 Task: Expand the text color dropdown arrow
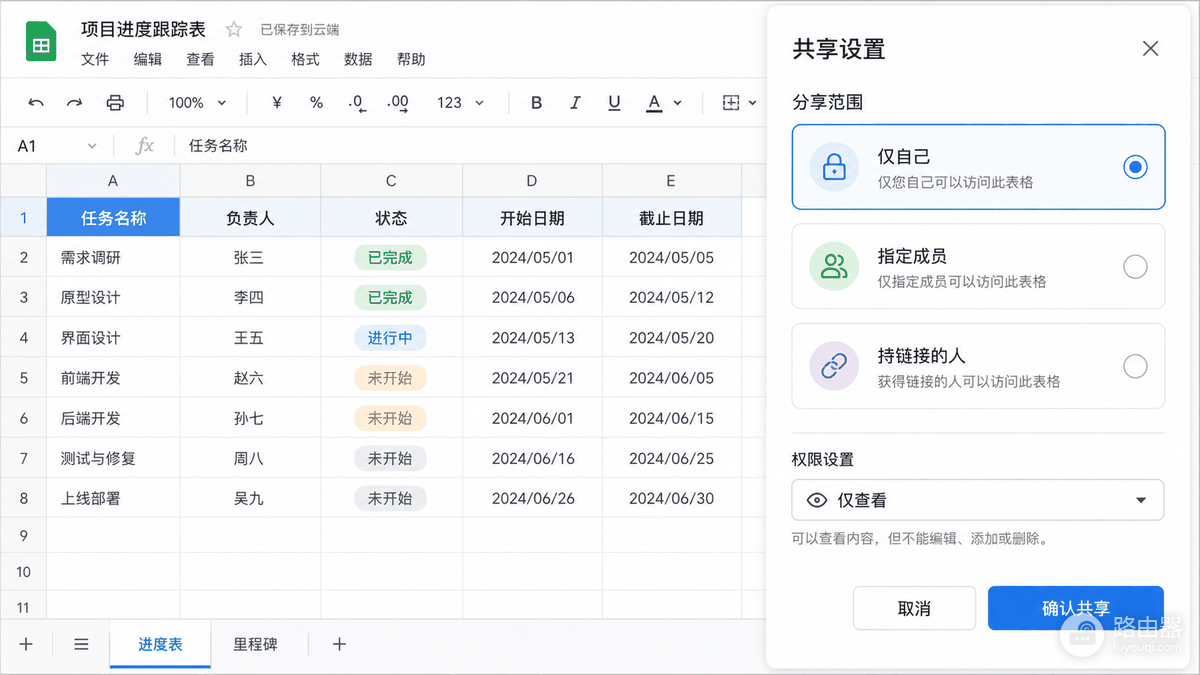coord(677,103)
